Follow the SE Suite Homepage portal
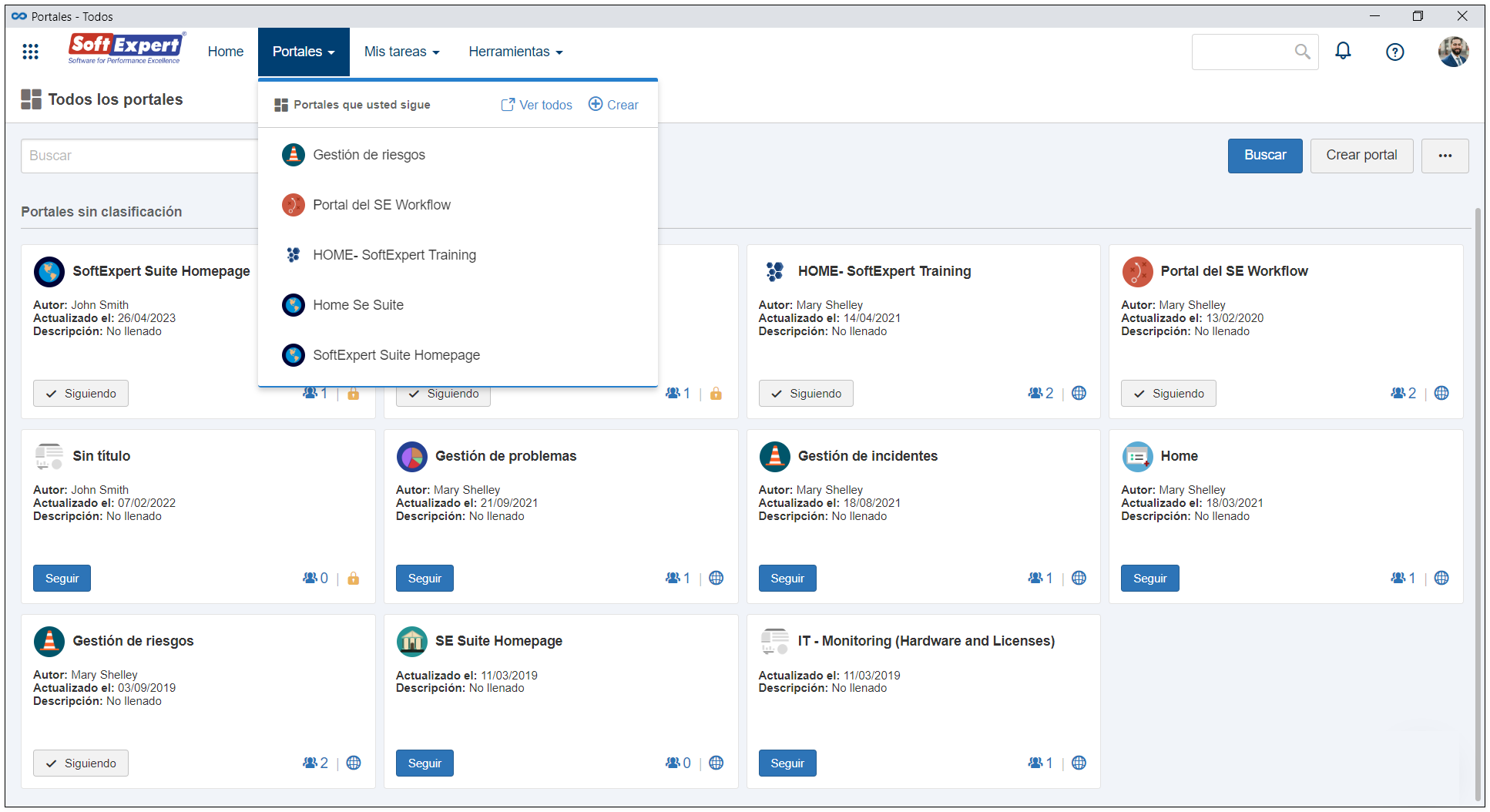Viewport: 1490px width, 812px height. pos(425,763)
